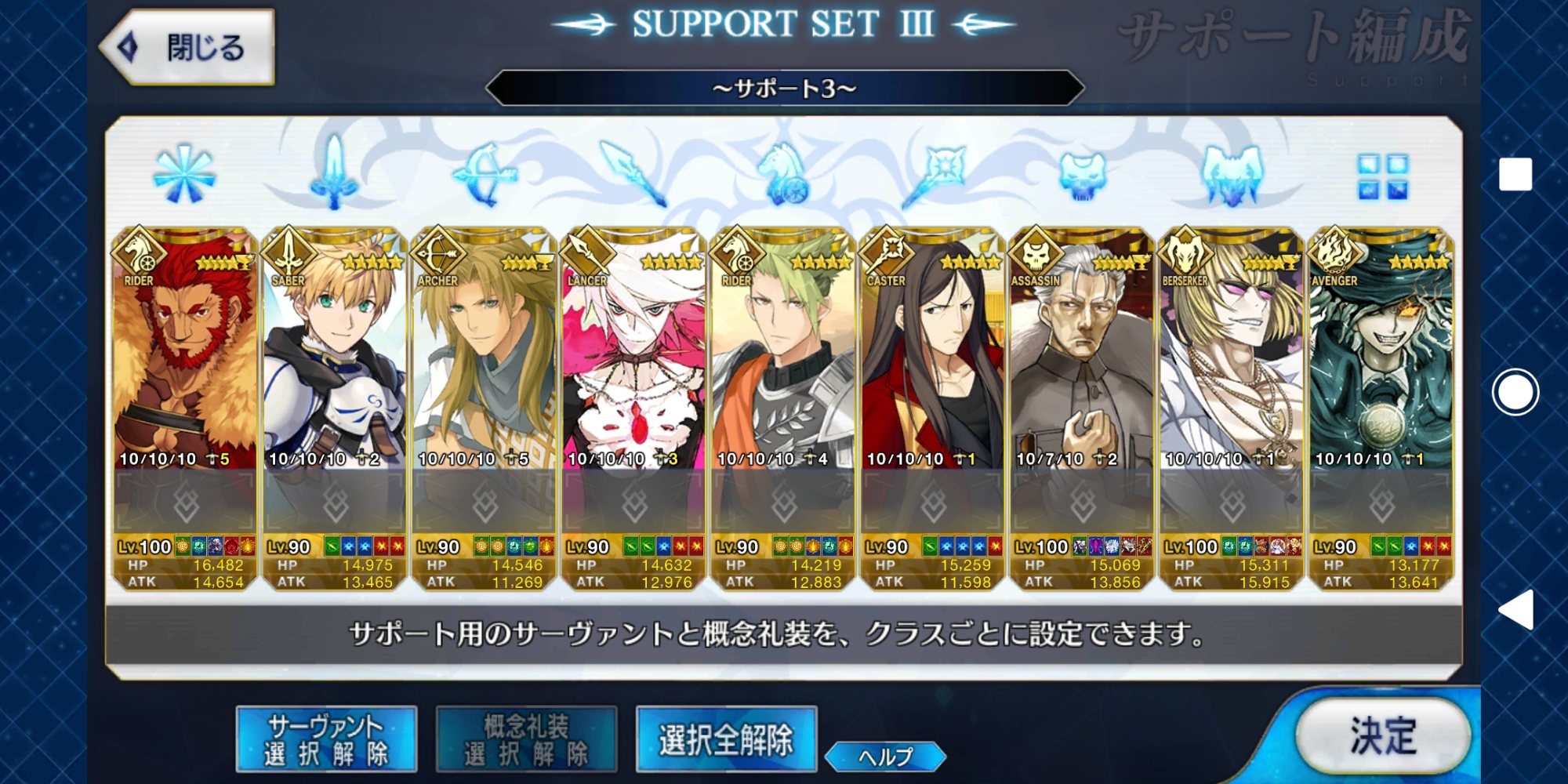The height and width of the screenshot is (784, 1568).
Task: Open the ヘルプ help button
Action: click(x=886, y=757)
